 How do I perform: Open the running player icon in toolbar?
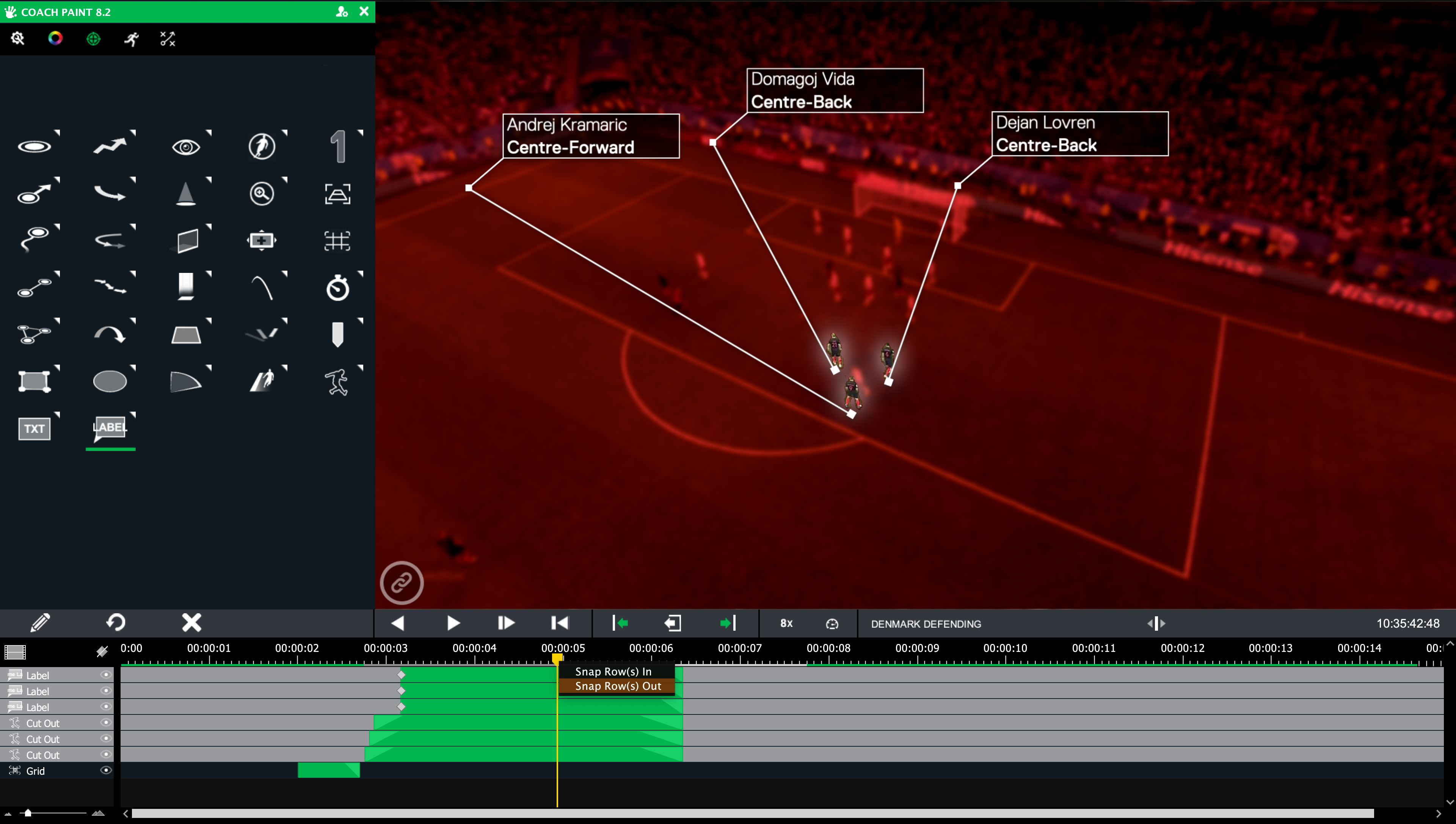(x=131, y=39)
